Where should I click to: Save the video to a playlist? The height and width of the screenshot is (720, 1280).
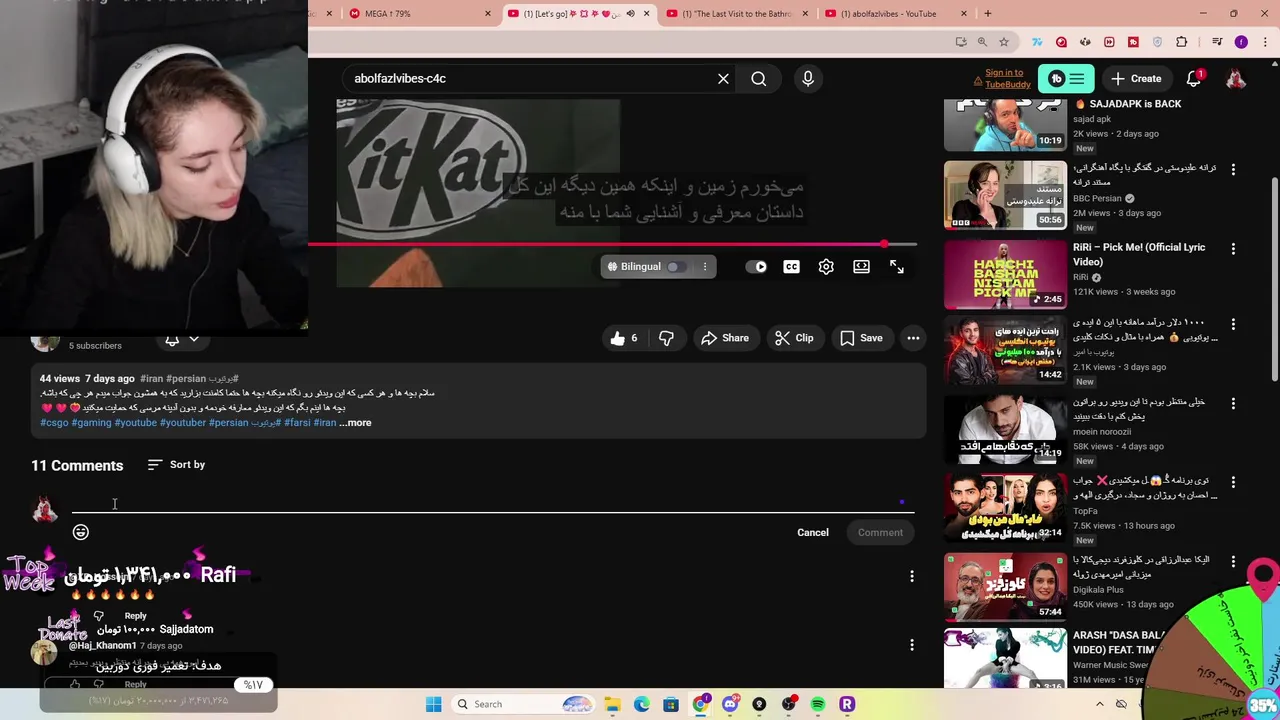pyautogui.click(x=861, y=338)
